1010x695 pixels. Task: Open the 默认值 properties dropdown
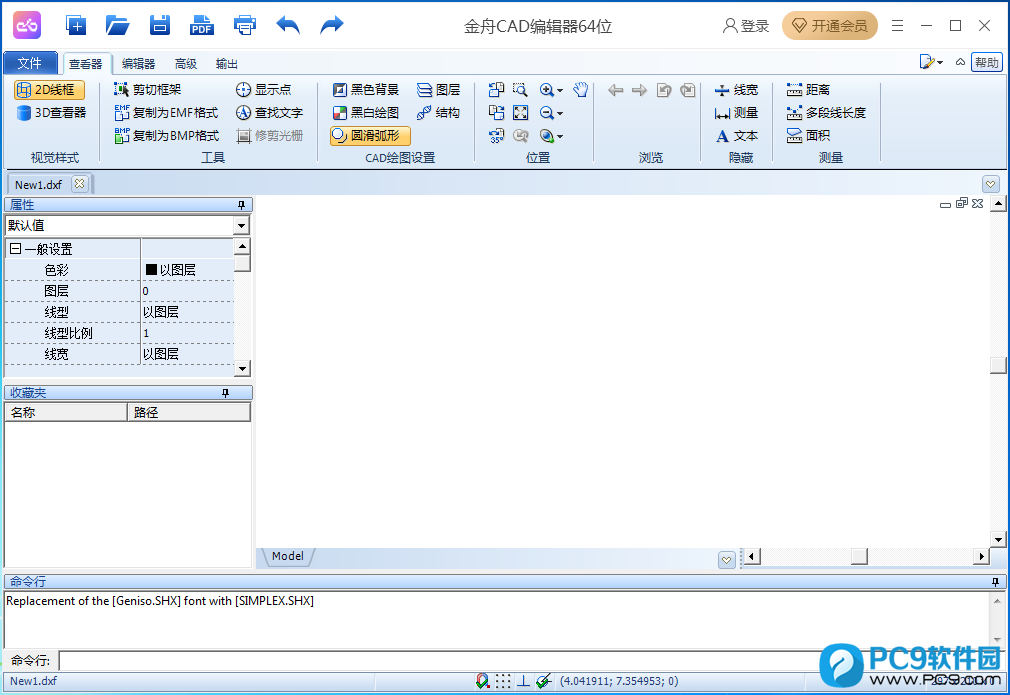242,225
